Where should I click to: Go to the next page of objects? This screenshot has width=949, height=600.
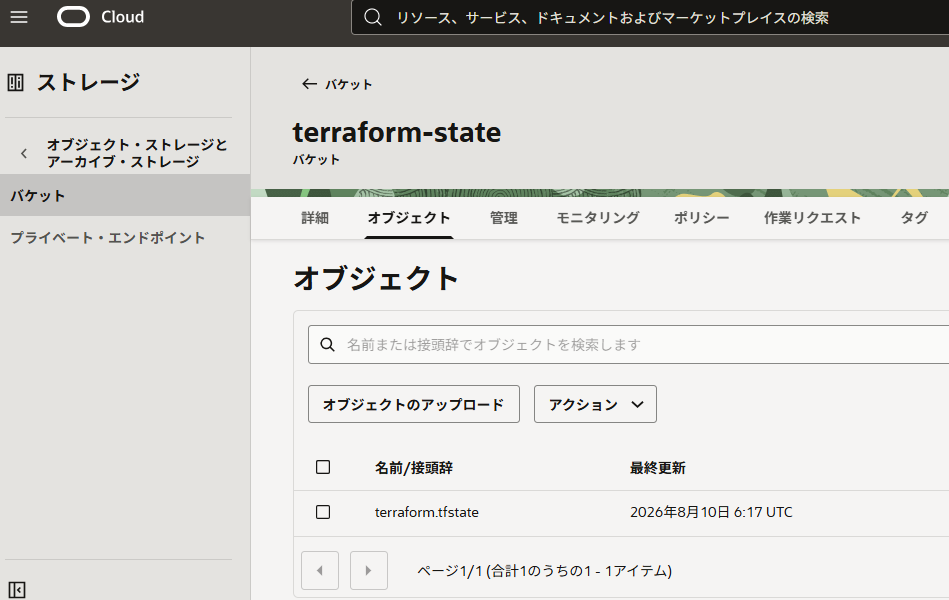pyautogui.click(x=369, y=570)
